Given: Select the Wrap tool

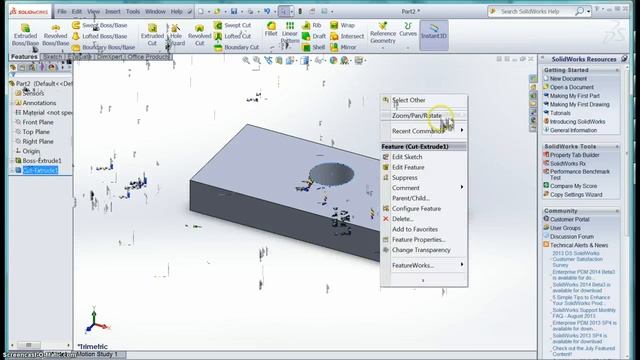Looking at the screenshot, I should pyautogui.click(x=342, y=25).
